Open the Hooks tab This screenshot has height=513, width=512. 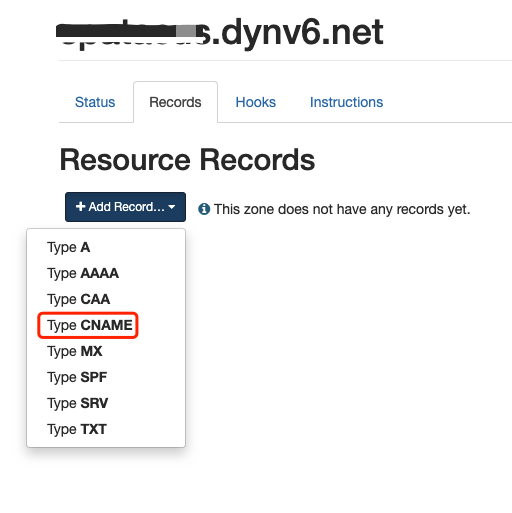tap(256, 102)
